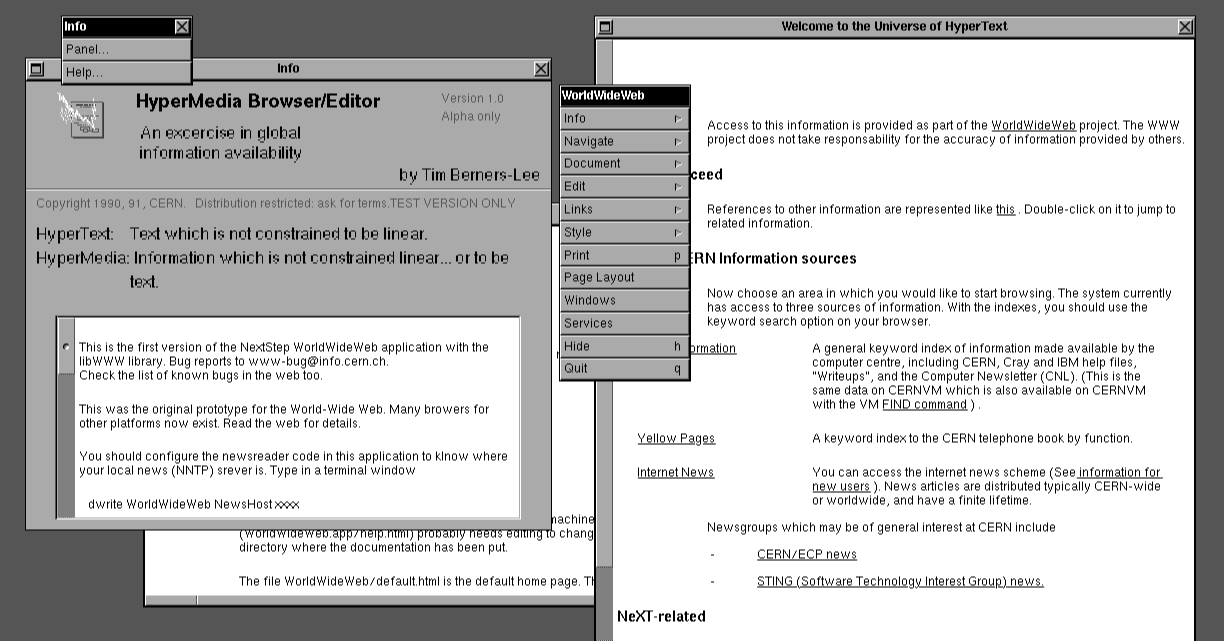Choose Print from the WorldWideWeb menu

pos(625,255)
